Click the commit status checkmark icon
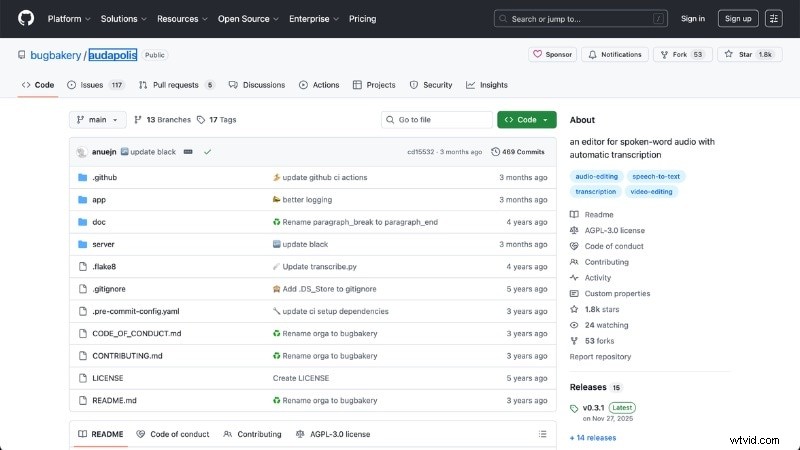The image size is (800, 450). pos(207,152)
